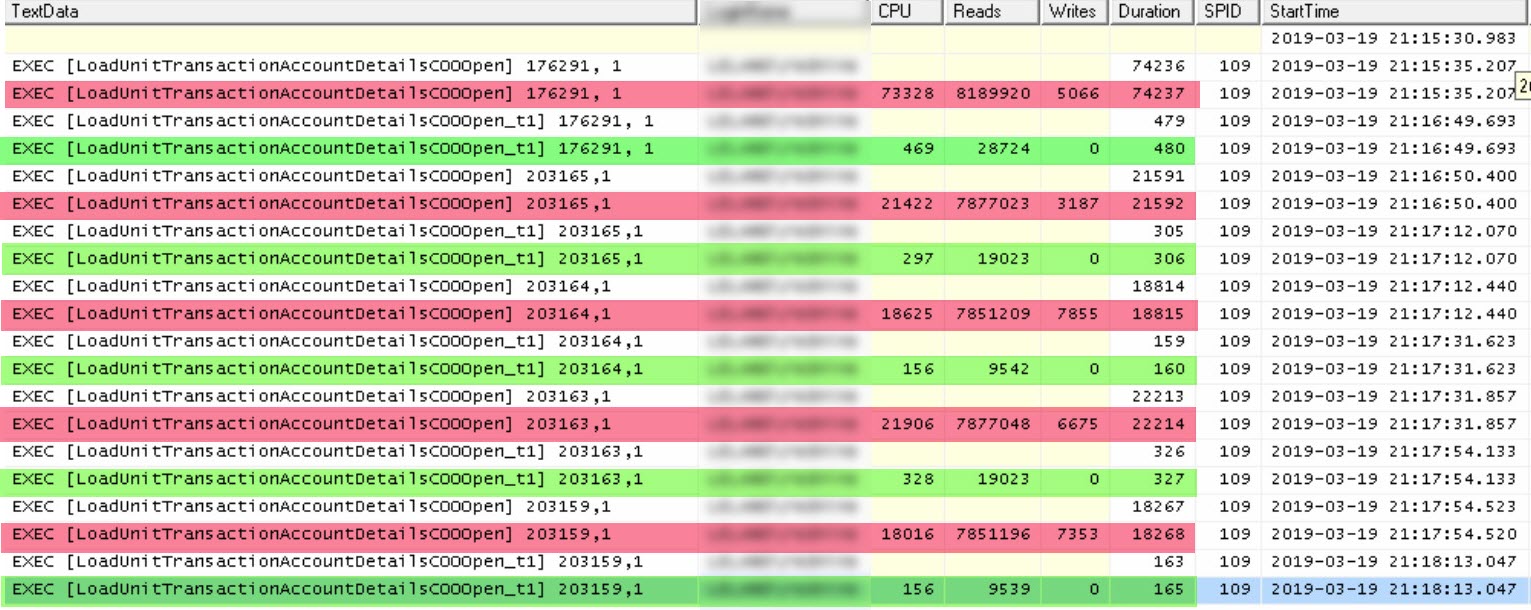Select the Duration cell 74237

pyautogui.click(x=1158, y=93)
